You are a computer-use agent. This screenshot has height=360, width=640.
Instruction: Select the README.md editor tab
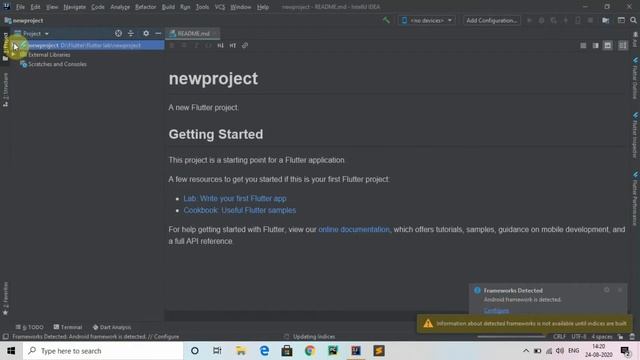click(192, 33)
